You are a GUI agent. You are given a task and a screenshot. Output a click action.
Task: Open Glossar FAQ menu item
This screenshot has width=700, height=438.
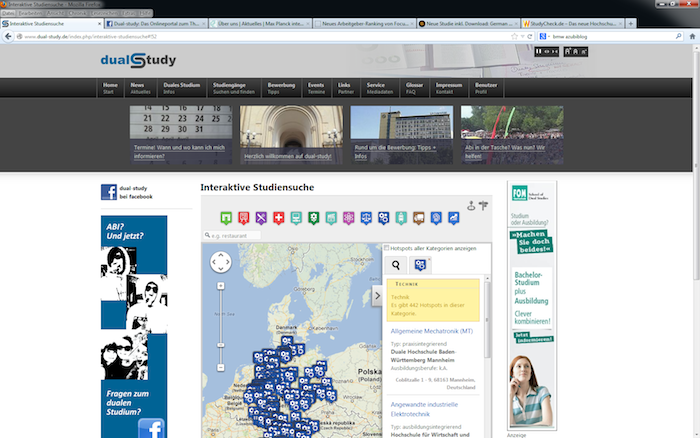(414, 88)
